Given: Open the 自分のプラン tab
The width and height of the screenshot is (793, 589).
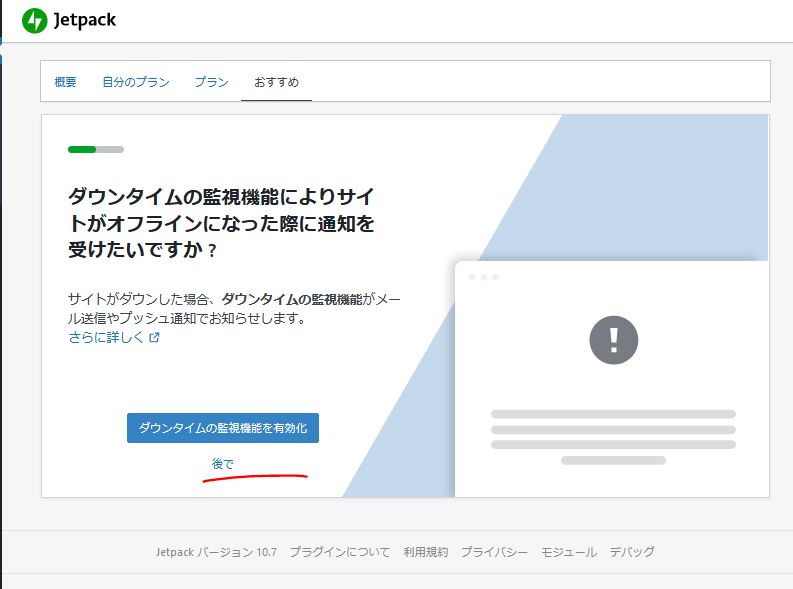Looking at the screenshot, I should pos(135,82).
